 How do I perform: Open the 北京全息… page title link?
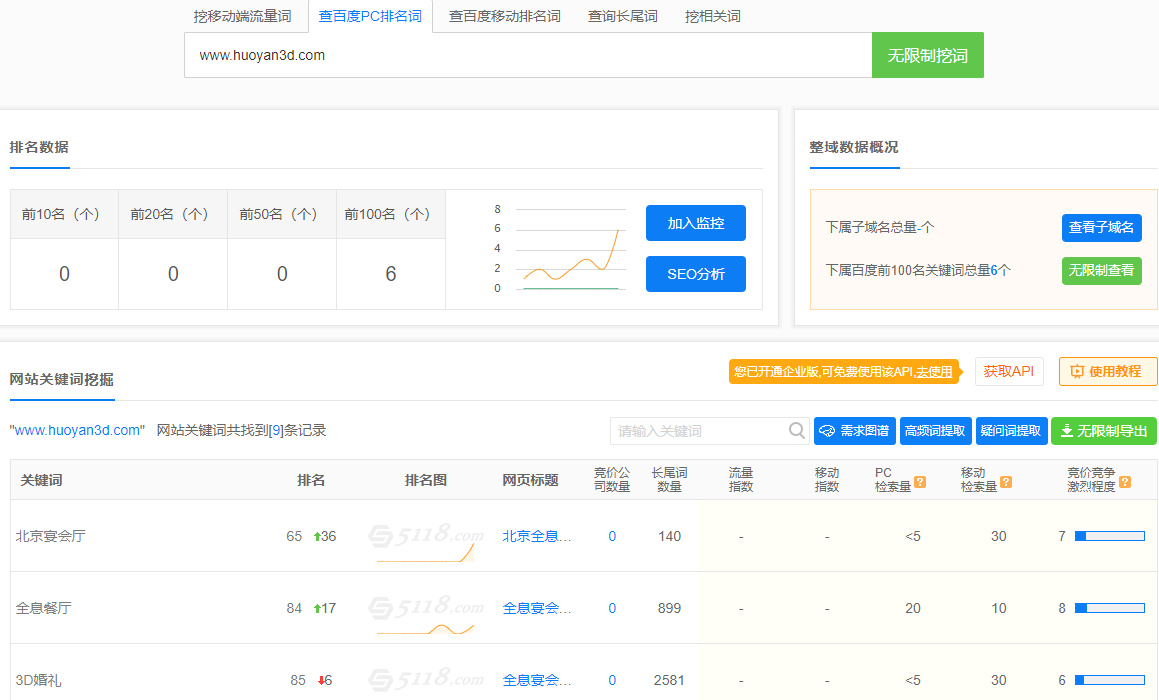point(537,537)
